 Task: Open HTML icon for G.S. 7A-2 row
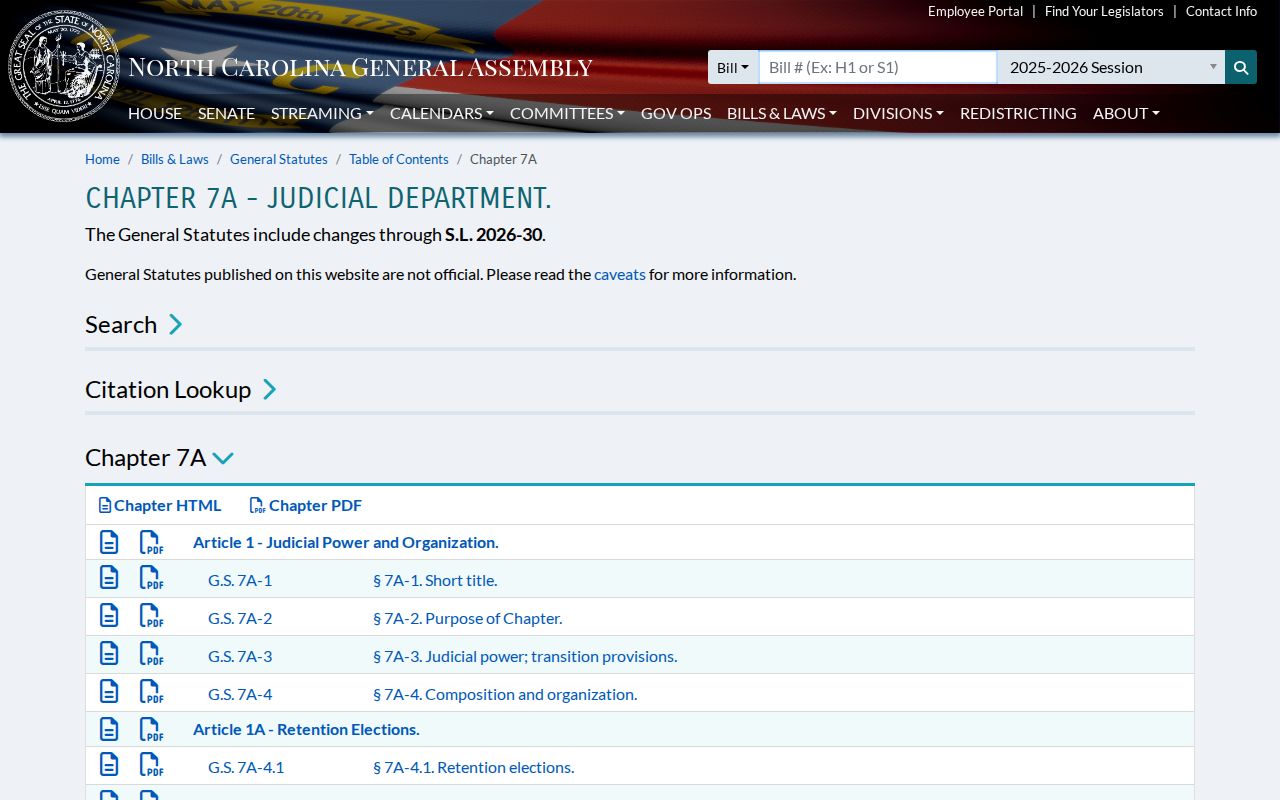coord(109,616)
